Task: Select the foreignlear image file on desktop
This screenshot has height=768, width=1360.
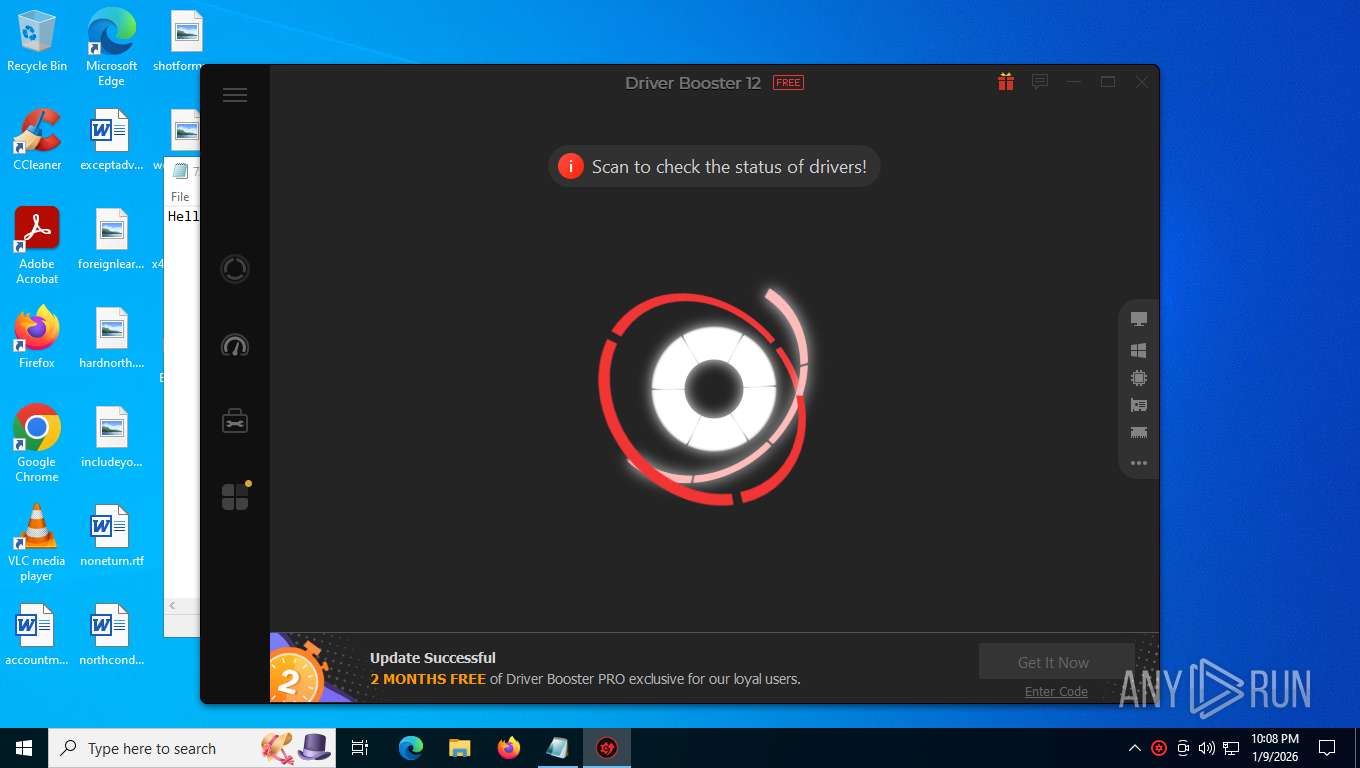Action: 111,239
